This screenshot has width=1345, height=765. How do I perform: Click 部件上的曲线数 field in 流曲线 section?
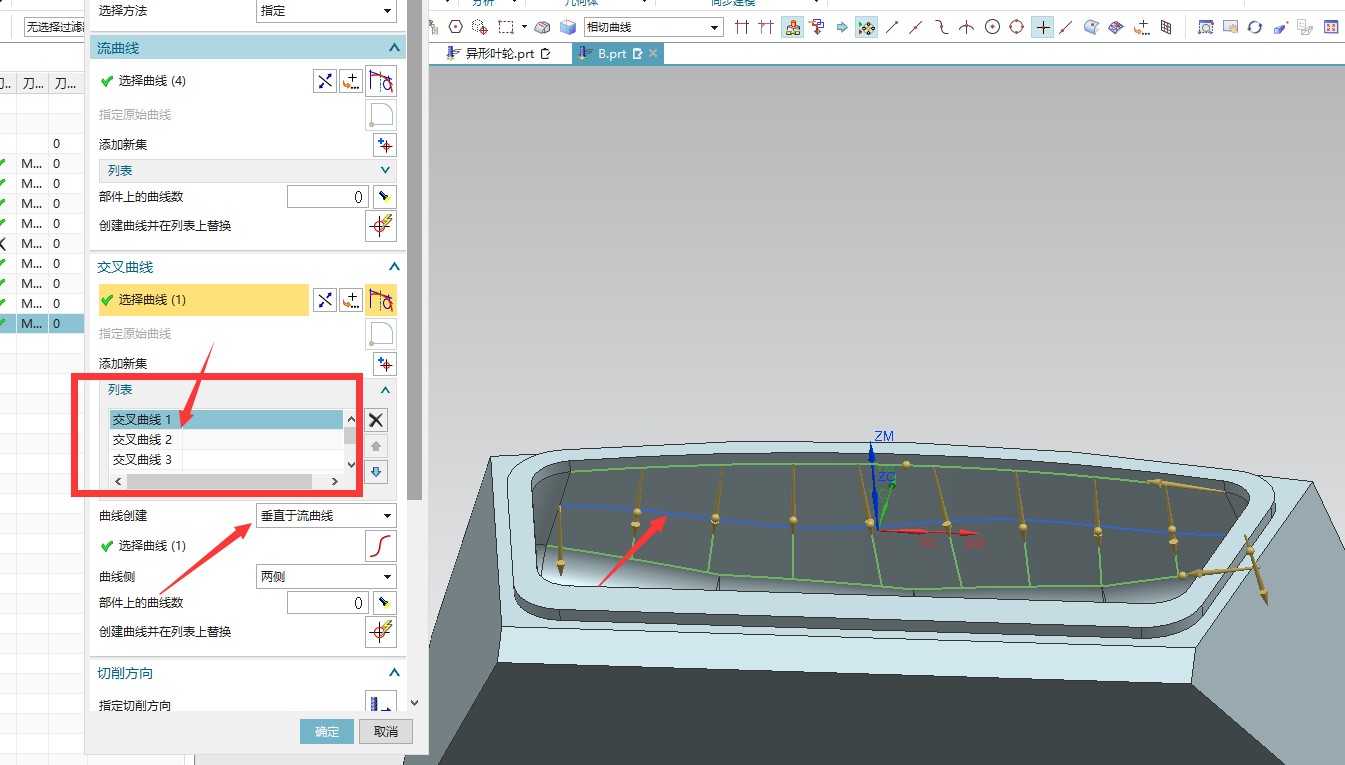pos(328,197)
